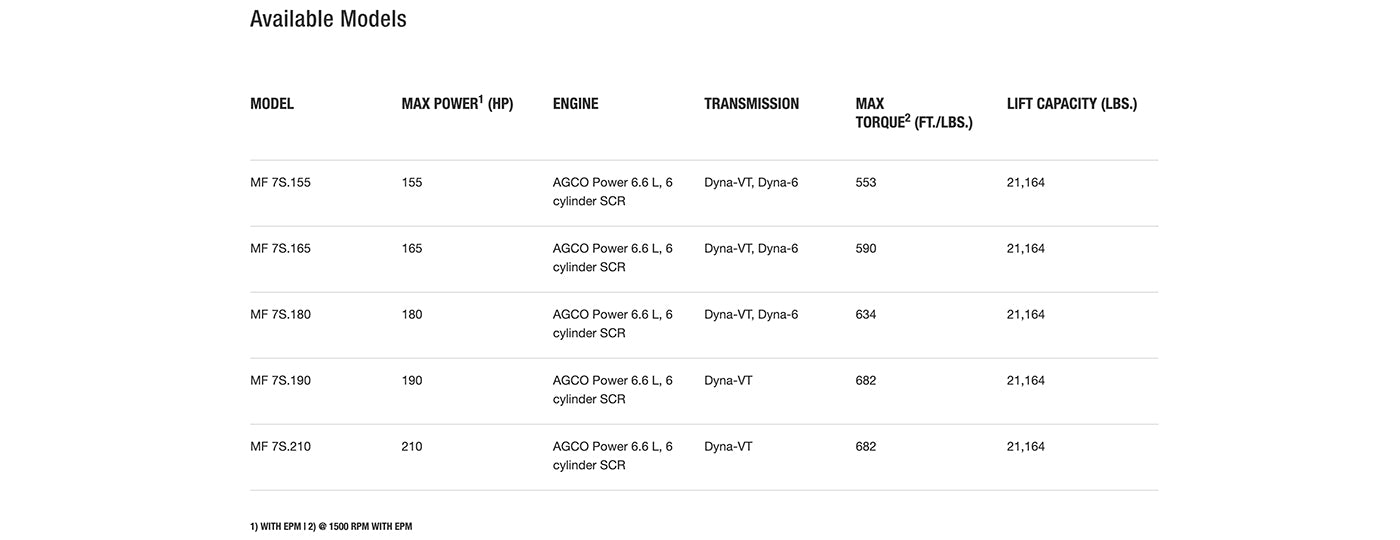The height and width of the screenshot is (540, 1400).
Task: Select the MF 7S.155 model cell
Action: [280, 183]
